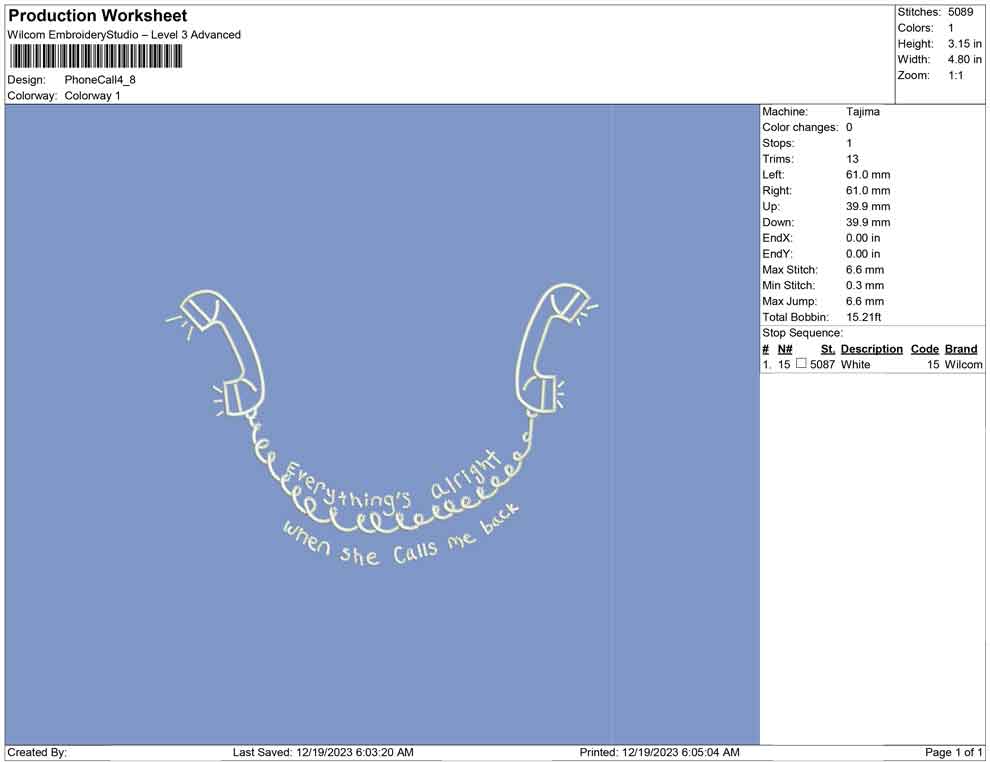This screenshot has width=990, height=762.
Task: Click the "Left:" extent label
Action: click(x=773, y=175)
